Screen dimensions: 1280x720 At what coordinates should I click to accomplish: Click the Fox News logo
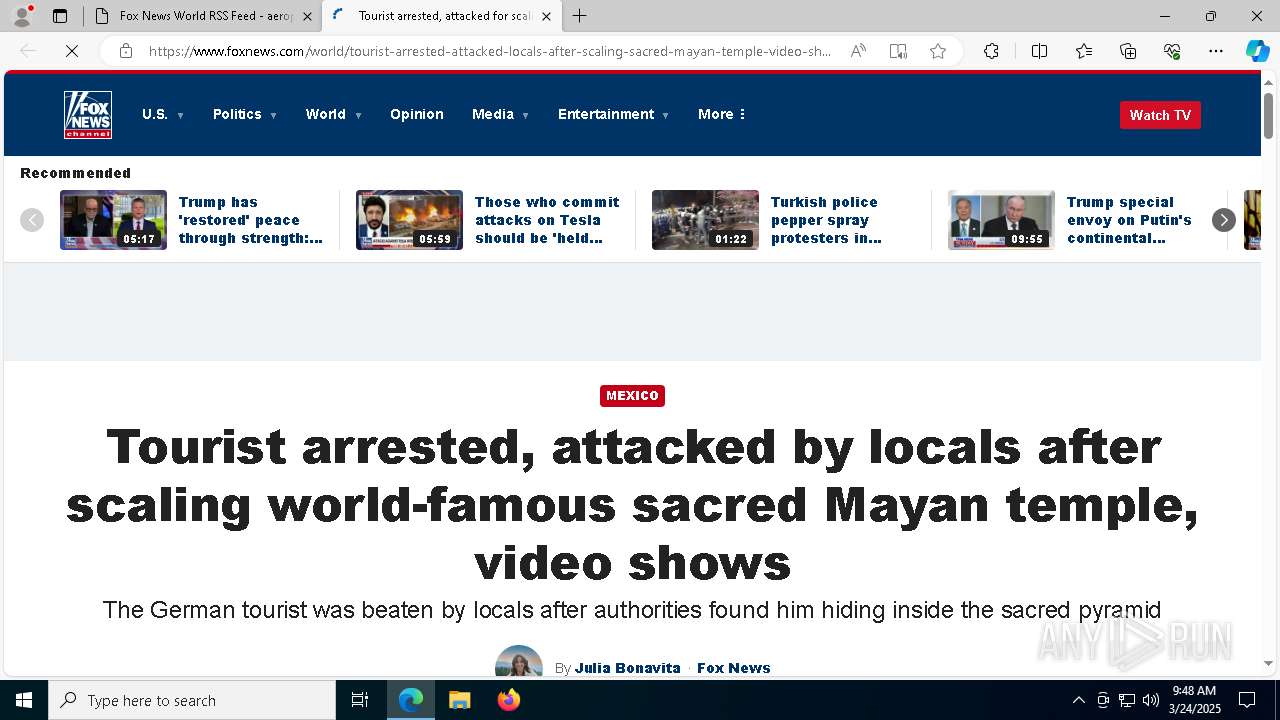[x=88, y=115]
